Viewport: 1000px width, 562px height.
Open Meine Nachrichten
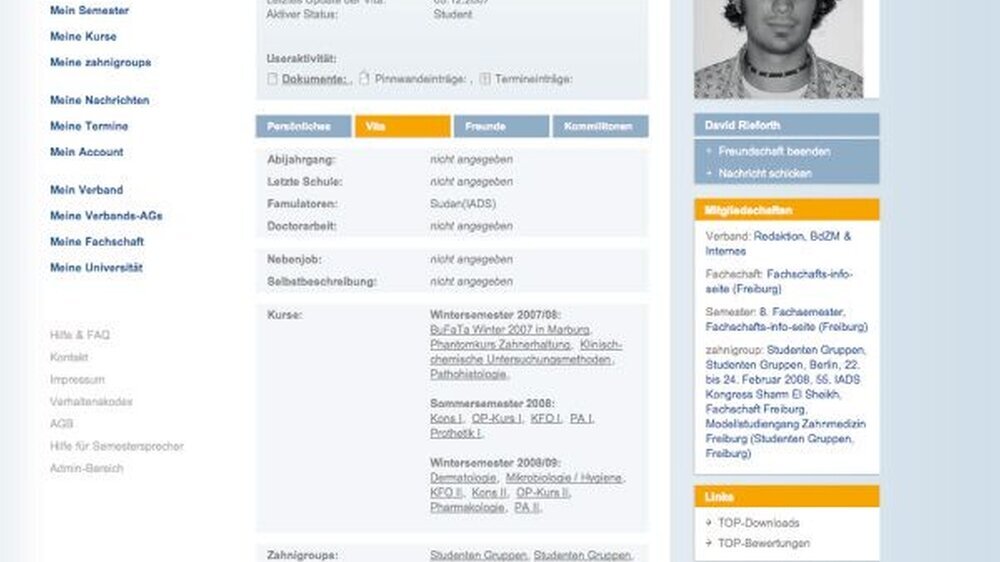tap(99, 100)
